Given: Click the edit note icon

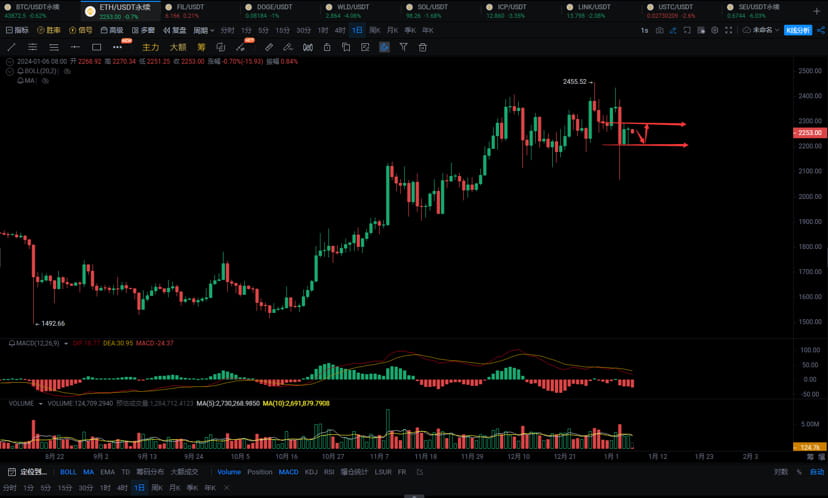Looking at the screenshot, I should coord(365,48).
